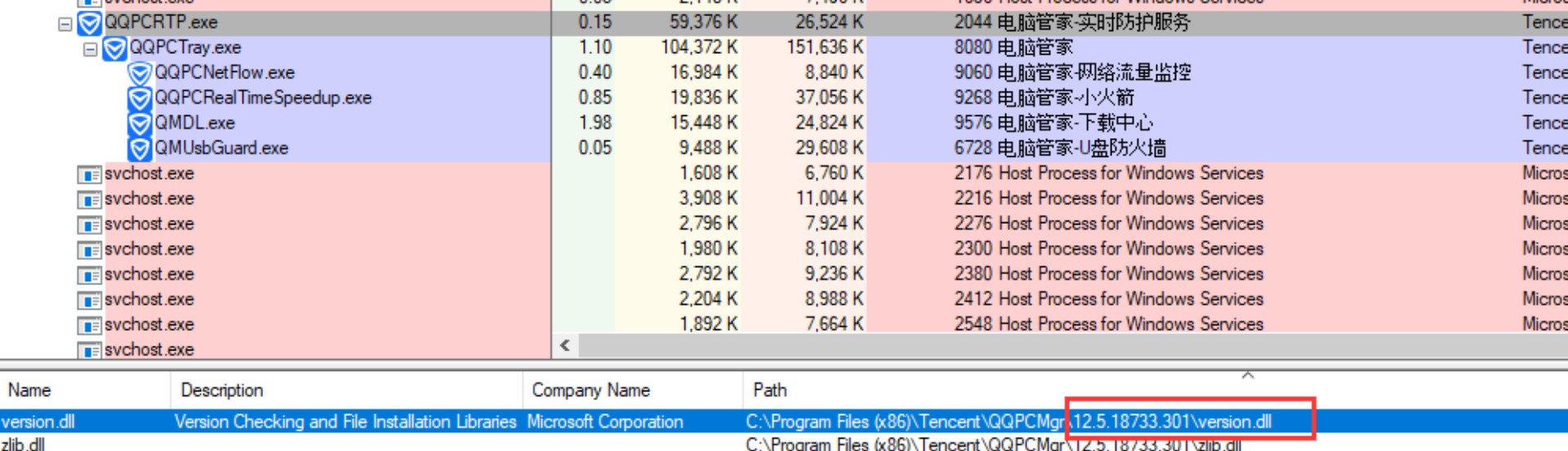Click description 电脑管家-网络流量监控
This screenshot has width=1568, height=451.
(x=1094, y=73)
